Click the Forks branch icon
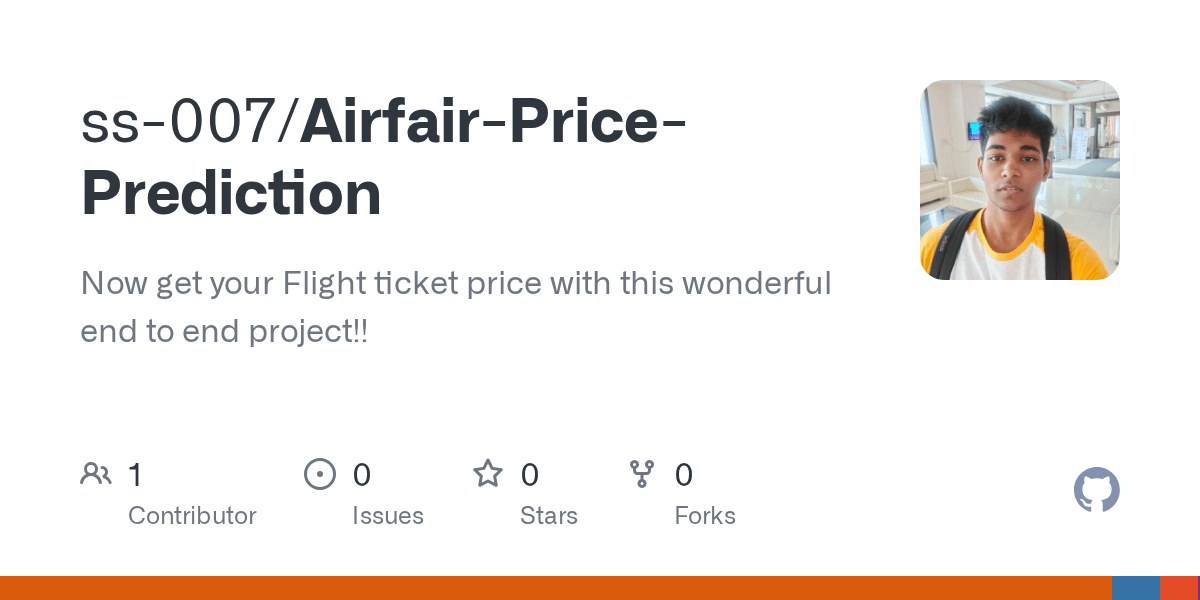Viewport: 1200px width, 600px height. click(641, 474)
